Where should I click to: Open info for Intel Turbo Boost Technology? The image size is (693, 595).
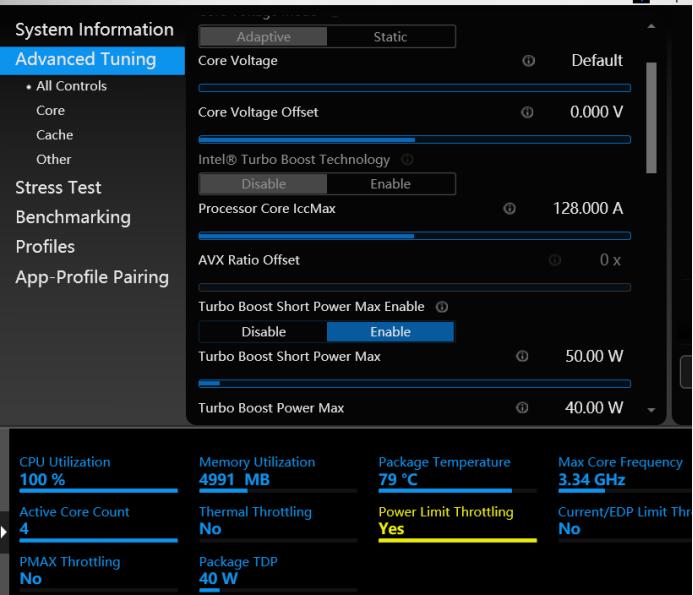(x=407, y=160)
